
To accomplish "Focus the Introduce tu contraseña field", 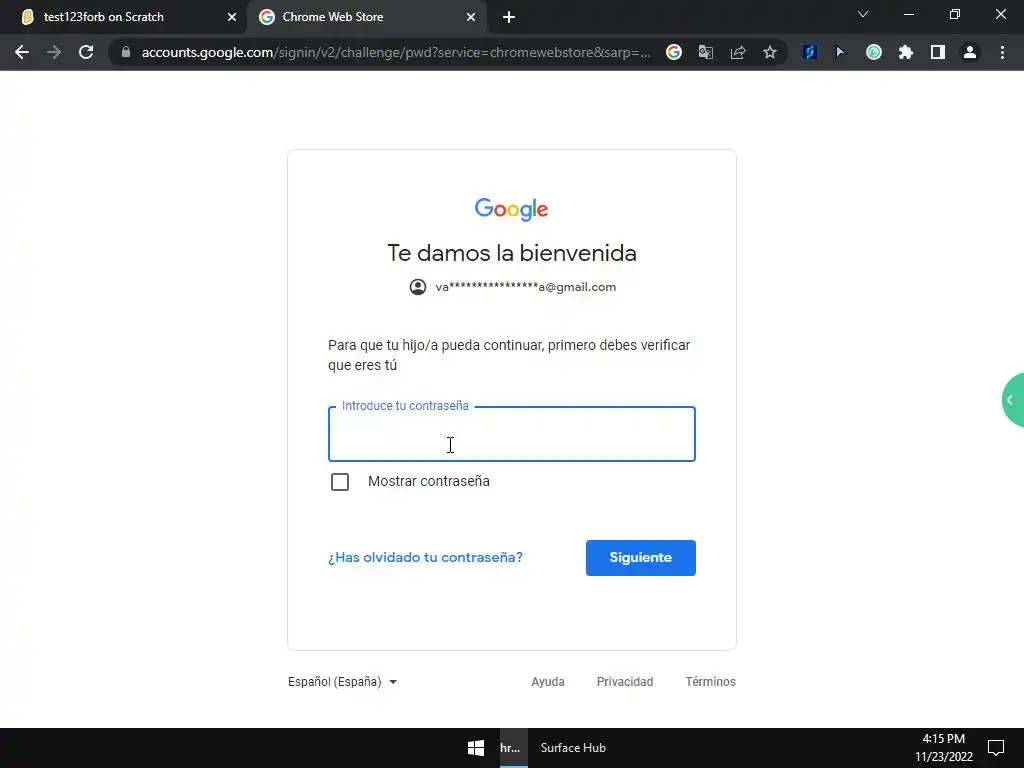I will click(512, 434).
